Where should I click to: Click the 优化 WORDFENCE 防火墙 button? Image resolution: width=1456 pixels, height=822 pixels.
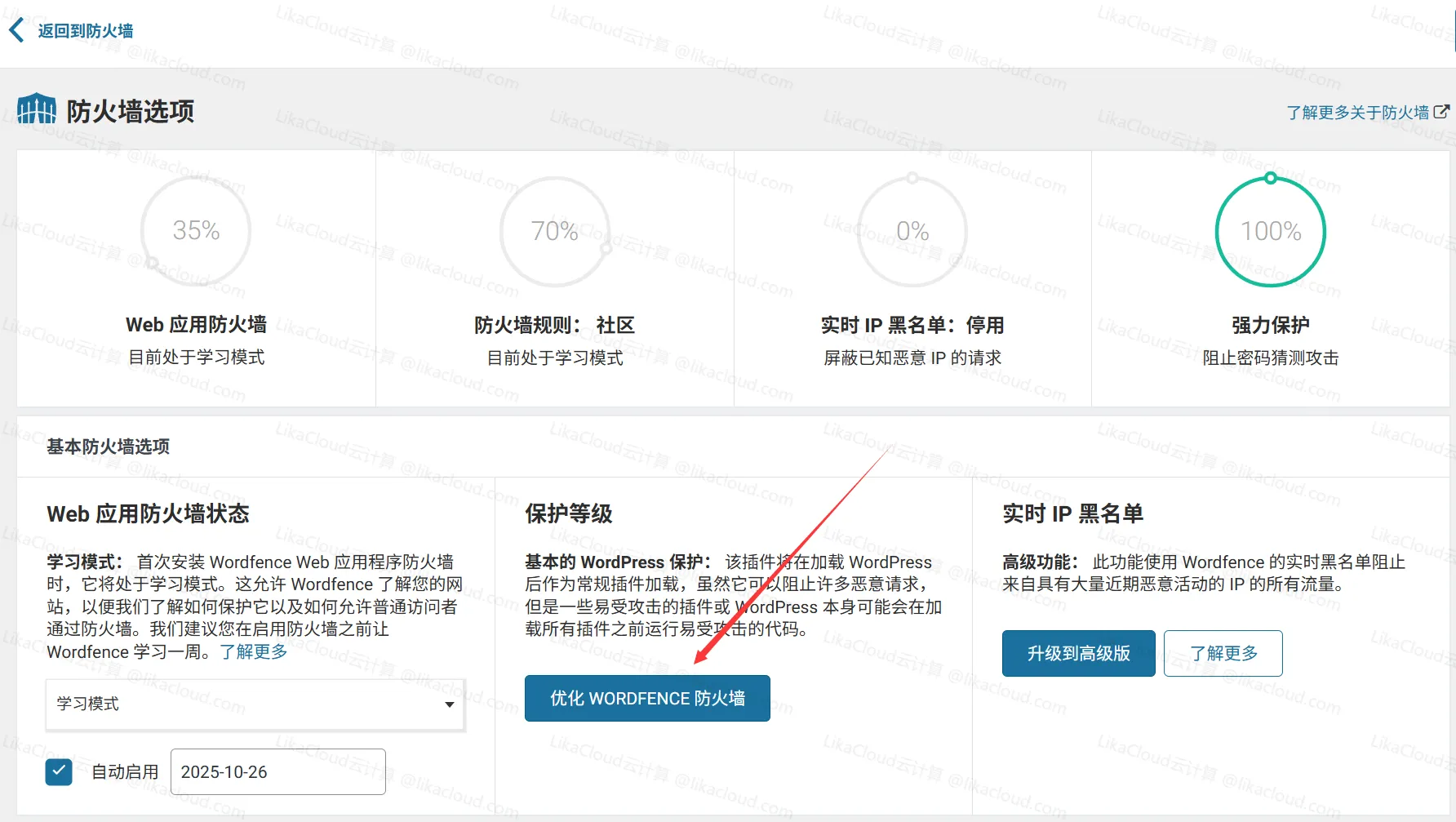point(646,698)
